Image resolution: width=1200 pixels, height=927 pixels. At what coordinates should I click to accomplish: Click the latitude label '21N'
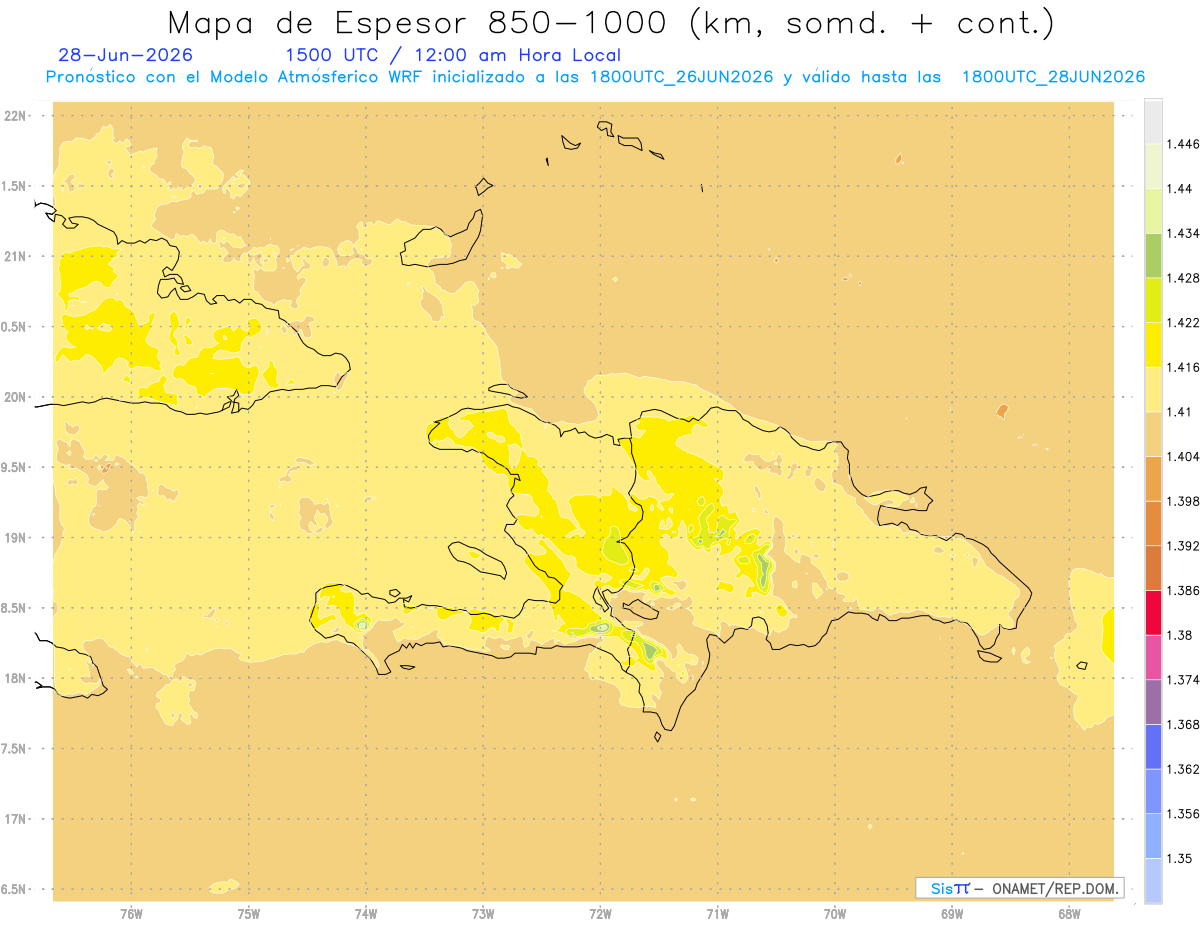tap(15, 256)
